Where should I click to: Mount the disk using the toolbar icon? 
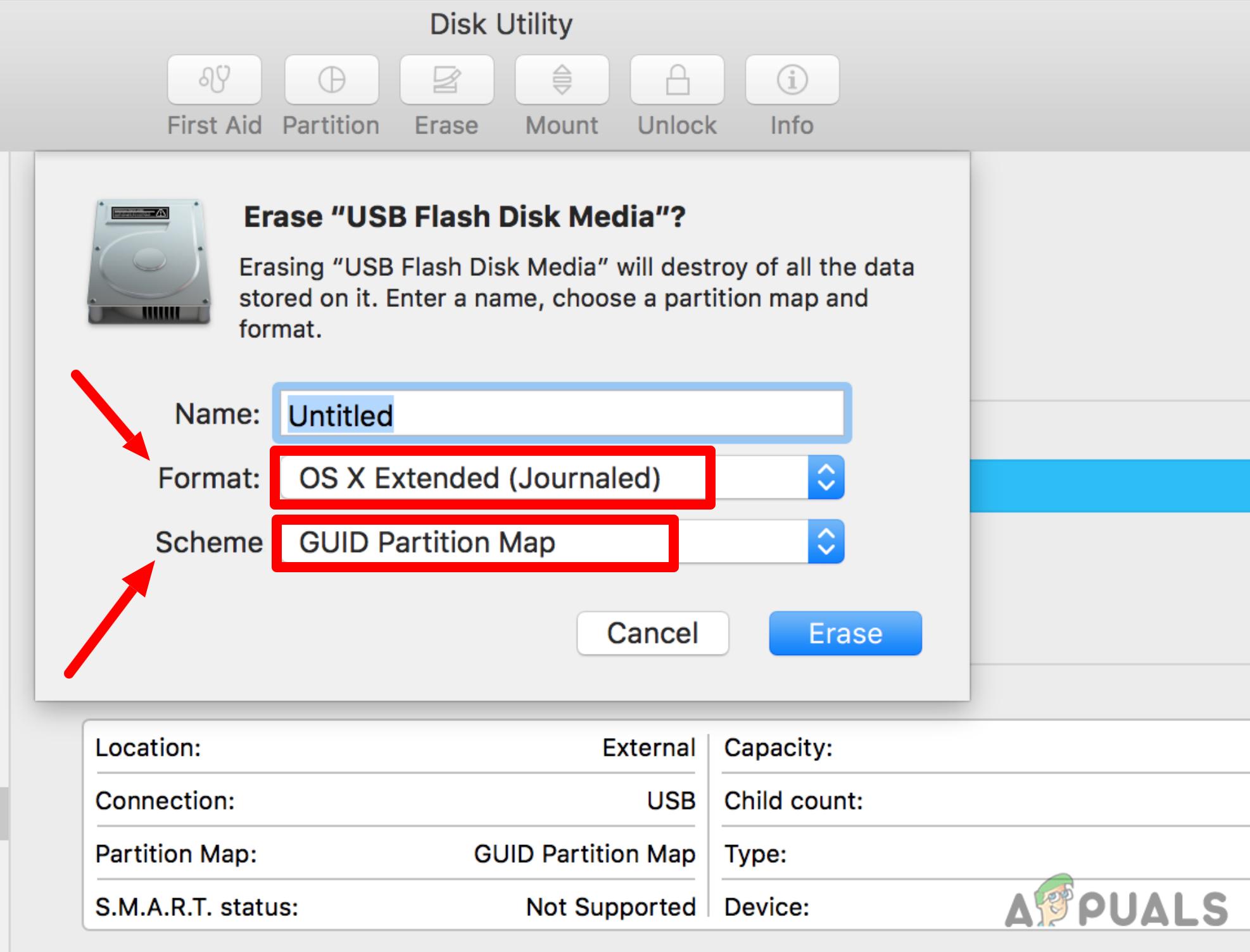point(561,80)
